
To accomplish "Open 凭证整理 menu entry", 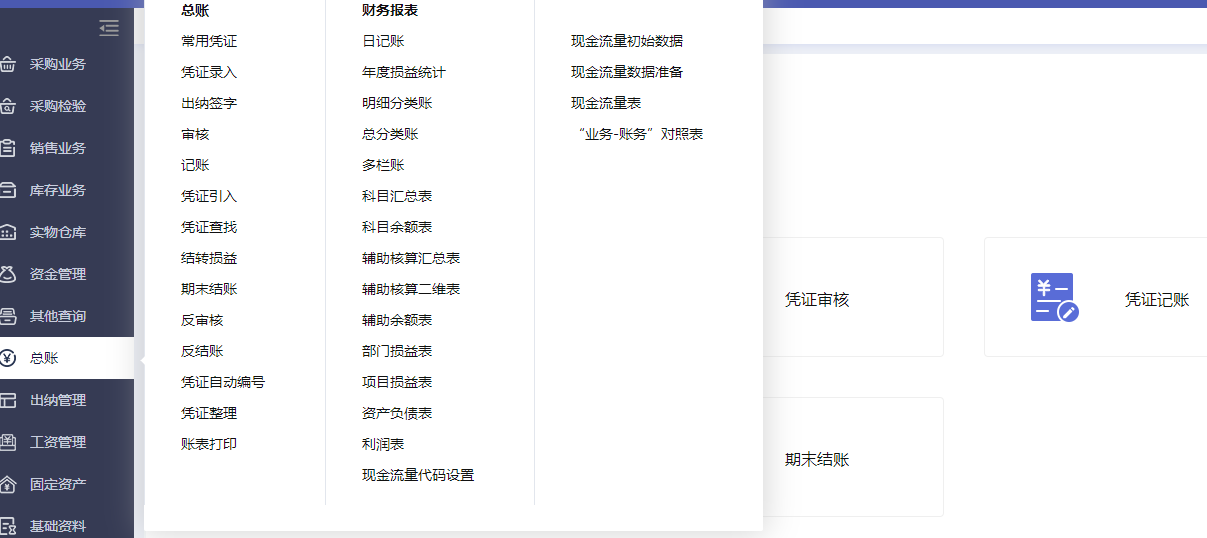I will click(209, 413).
